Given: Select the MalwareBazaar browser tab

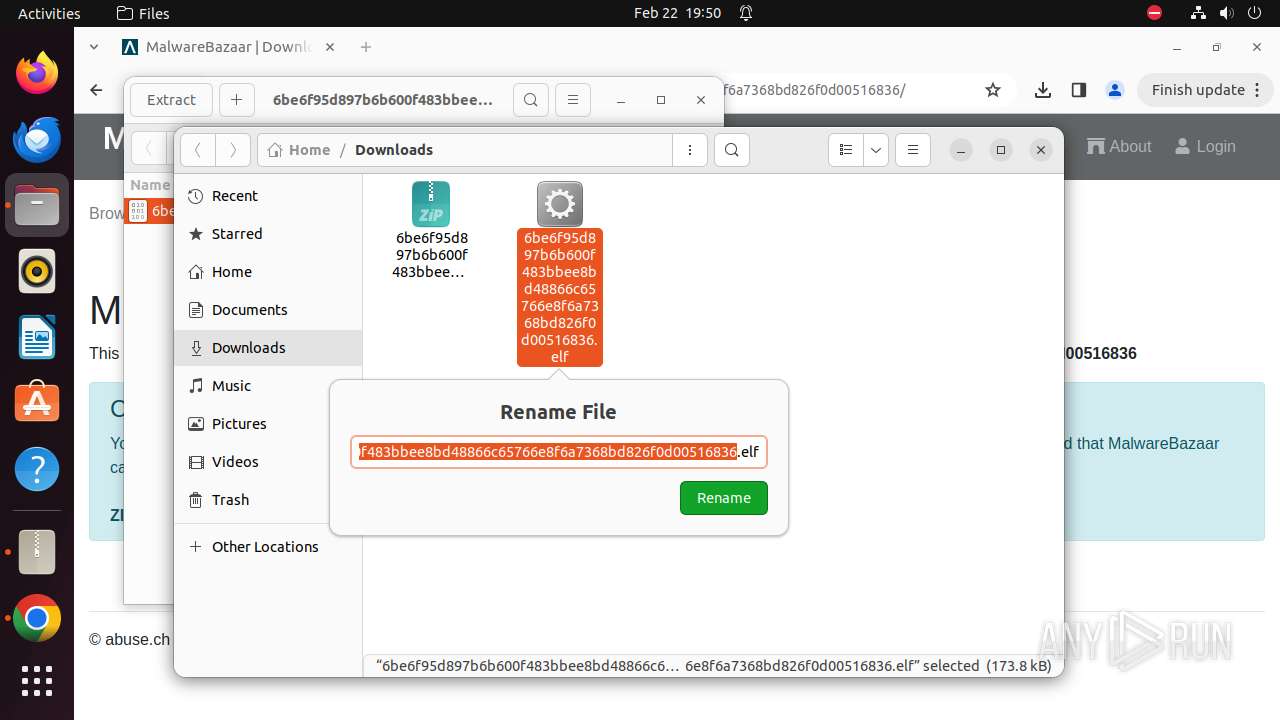Looking at the screenshot, I should click(x=228, y=47).
